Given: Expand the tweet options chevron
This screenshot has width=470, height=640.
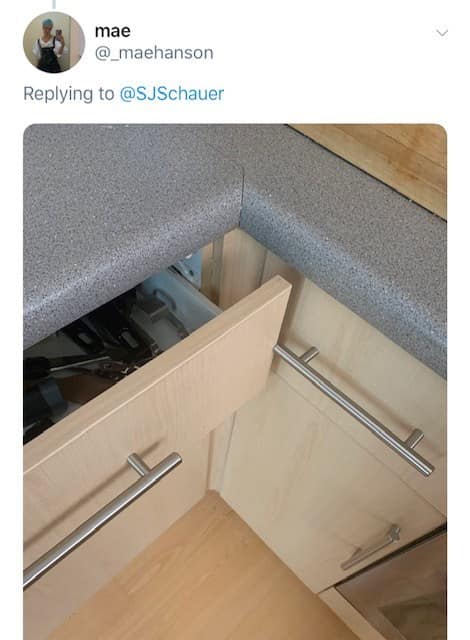Looking at the screenshot, I should [442, 33].
